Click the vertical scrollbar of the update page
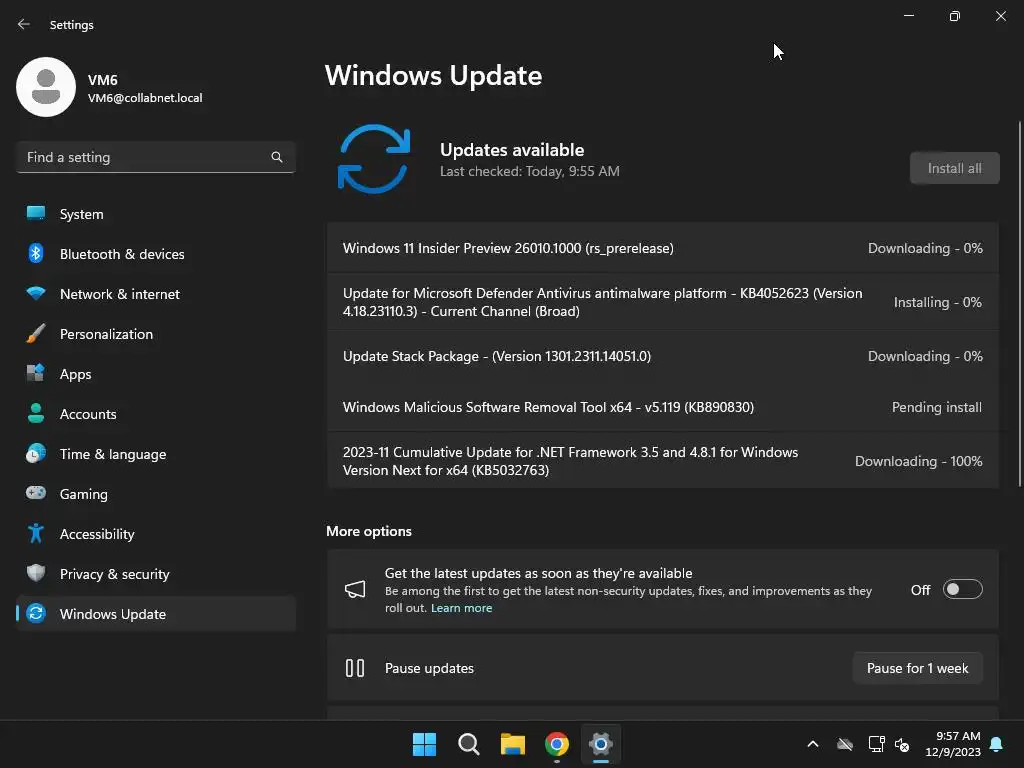Image resolution: width=1024 pixels, height=768 pixels. (1019, 304)
